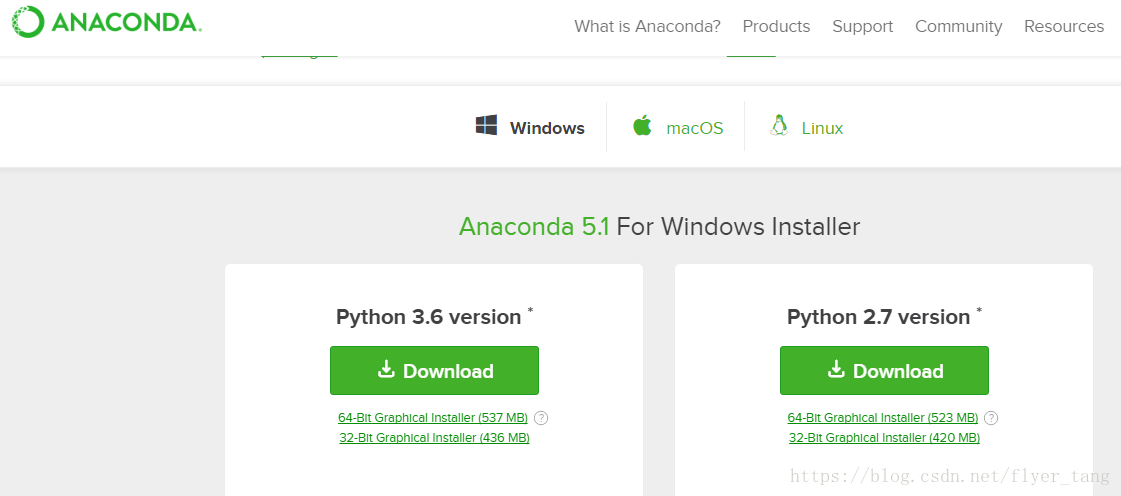Open 64-Bit Graphical Installer (537 MB) link
Screen dimensions: 1121x496
(433, 417)
